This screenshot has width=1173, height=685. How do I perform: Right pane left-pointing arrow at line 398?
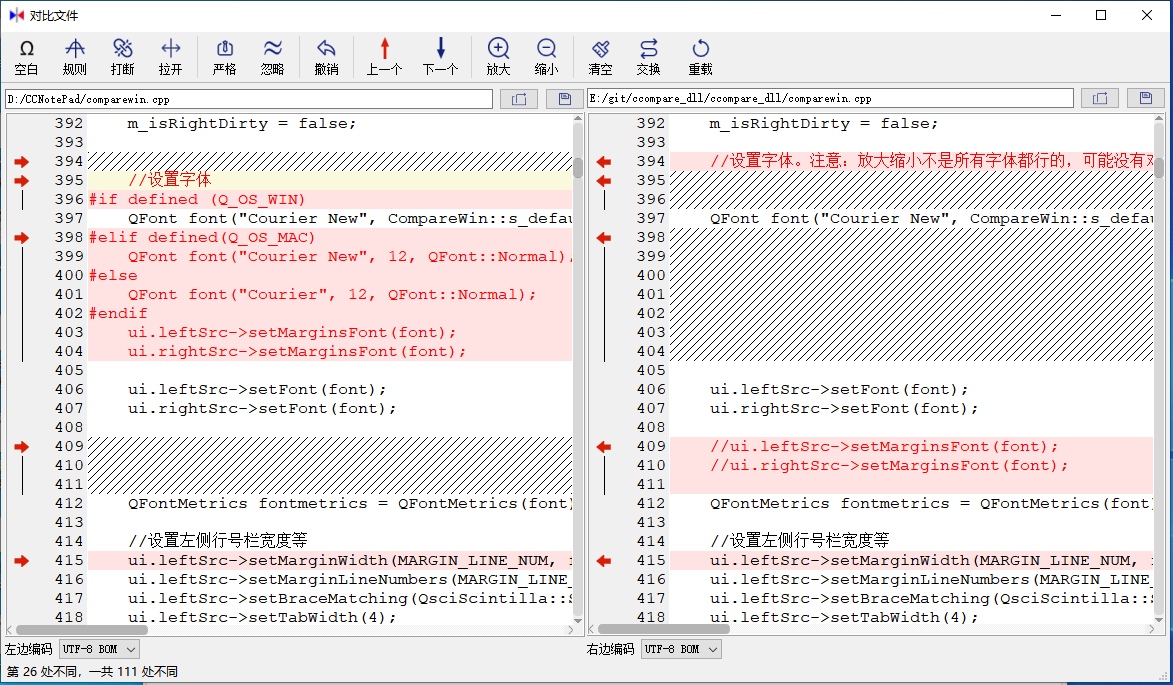tap(604, 238)
